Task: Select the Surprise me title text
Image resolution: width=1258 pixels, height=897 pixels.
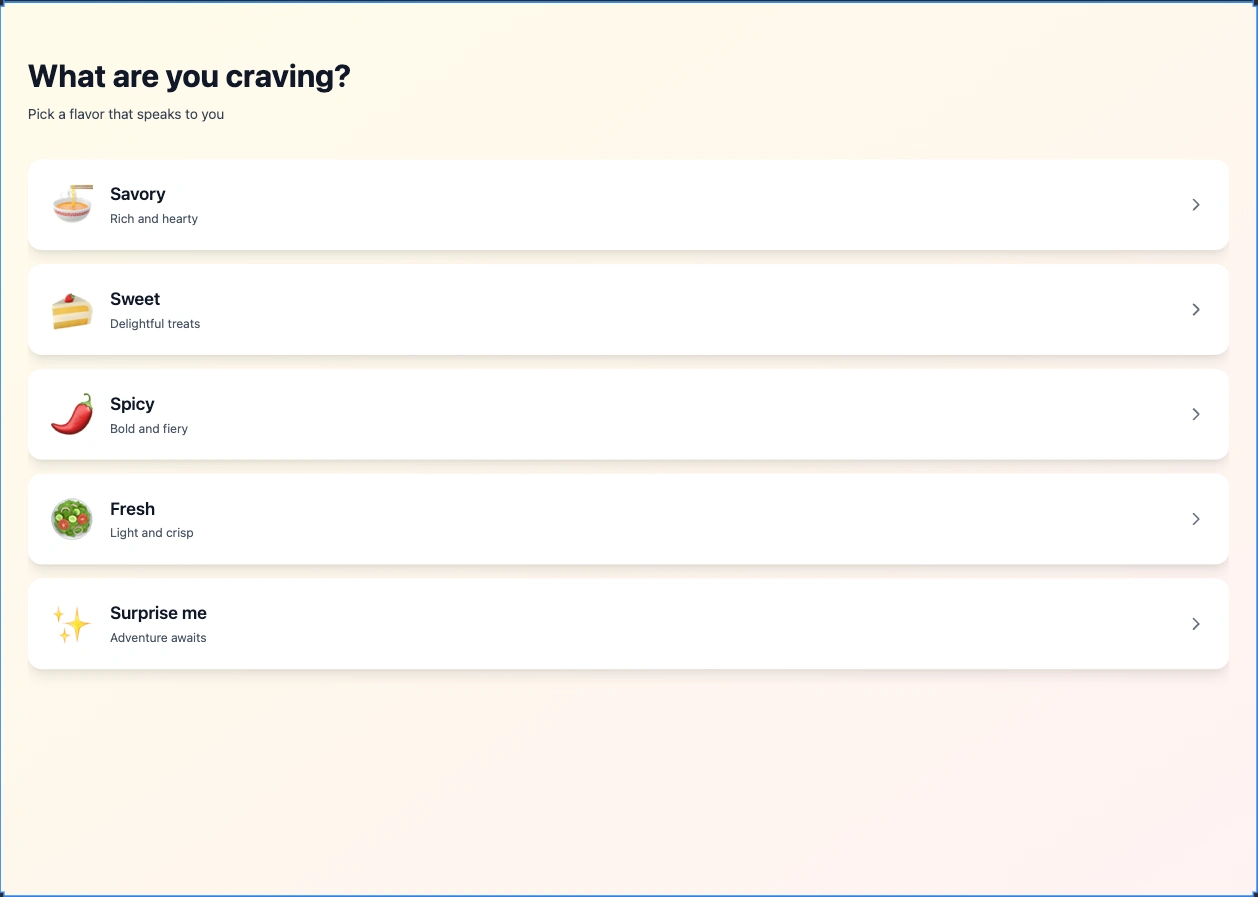Action: [x=158, y=613]
